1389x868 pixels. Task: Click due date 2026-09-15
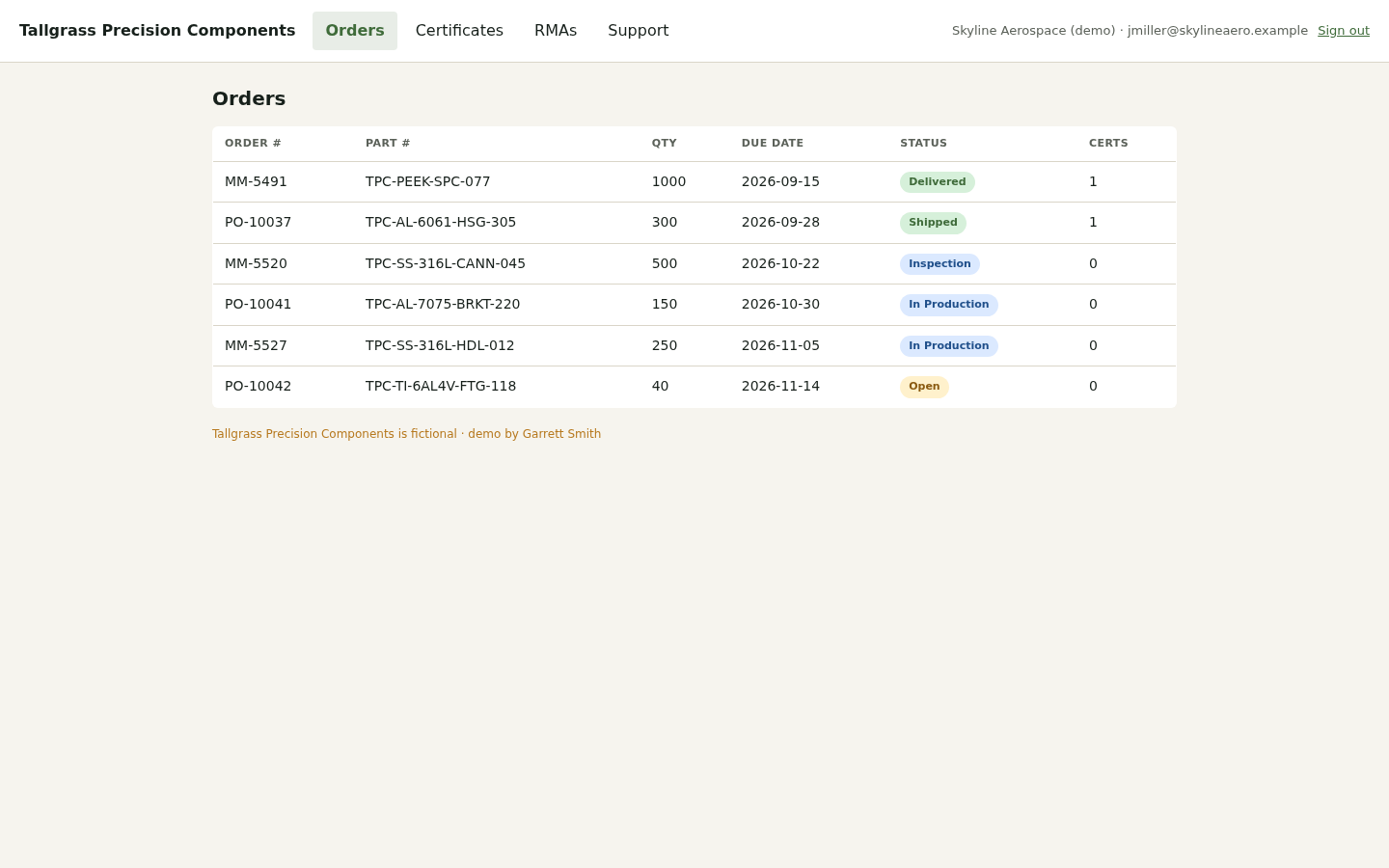[780, 181]
